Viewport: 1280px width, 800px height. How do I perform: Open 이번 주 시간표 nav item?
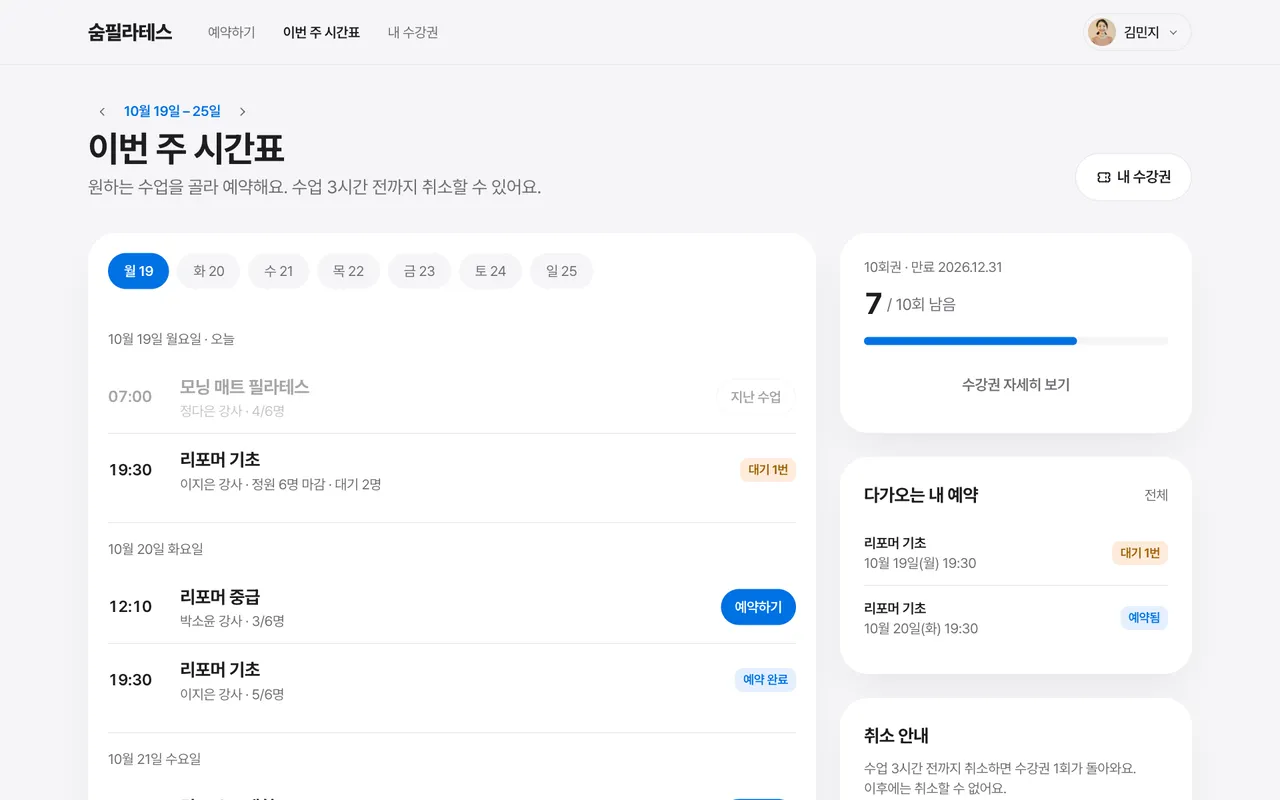pos(321,32)
